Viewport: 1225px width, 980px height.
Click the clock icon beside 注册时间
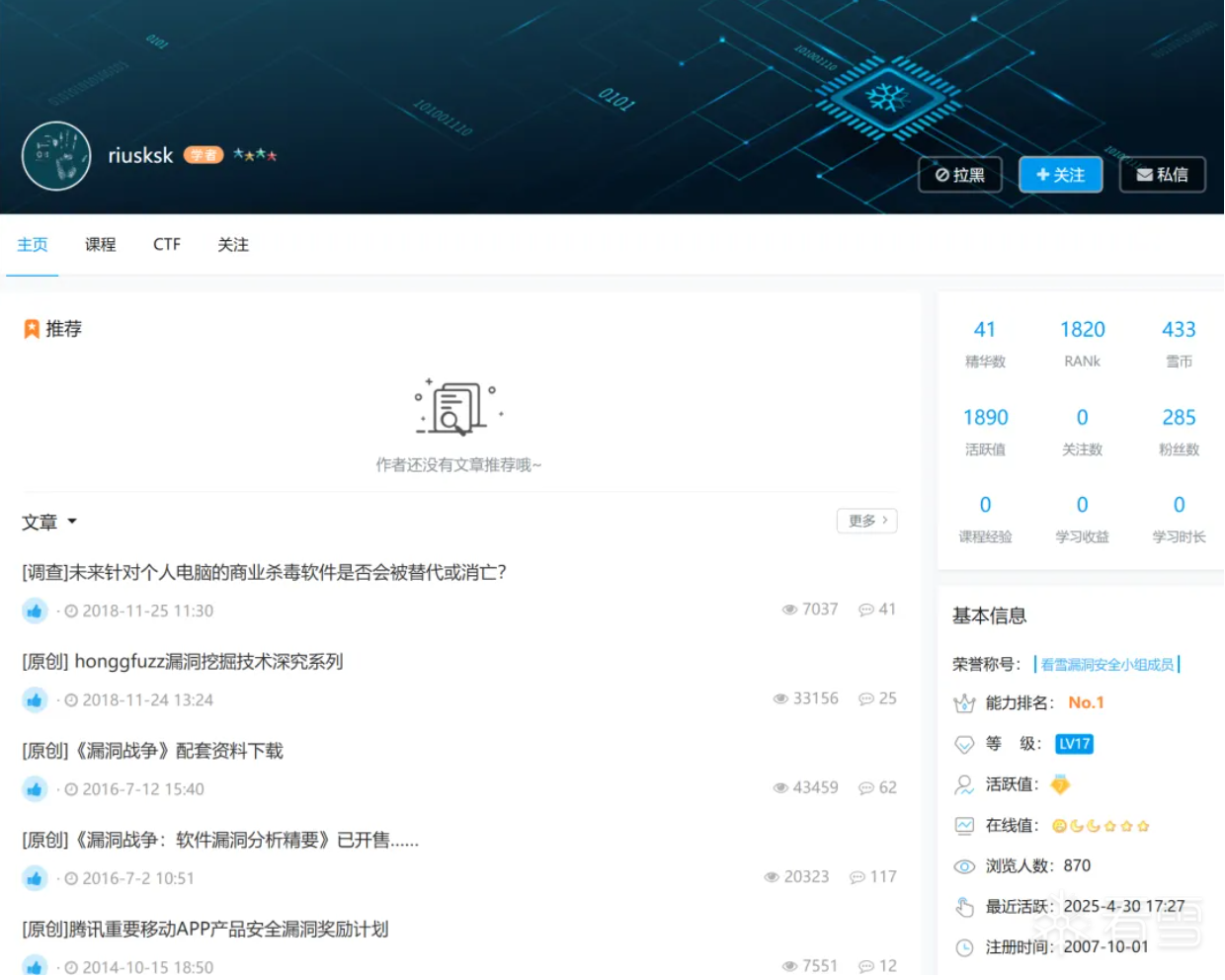pos(964,947)
